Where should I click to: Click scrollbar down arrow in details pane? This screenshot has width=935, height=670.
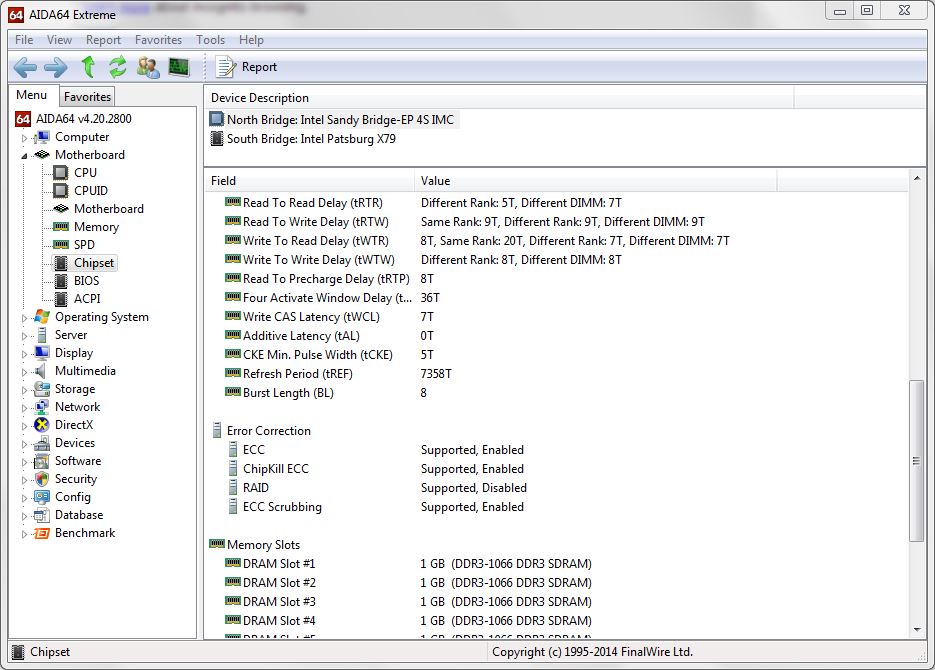917,629
